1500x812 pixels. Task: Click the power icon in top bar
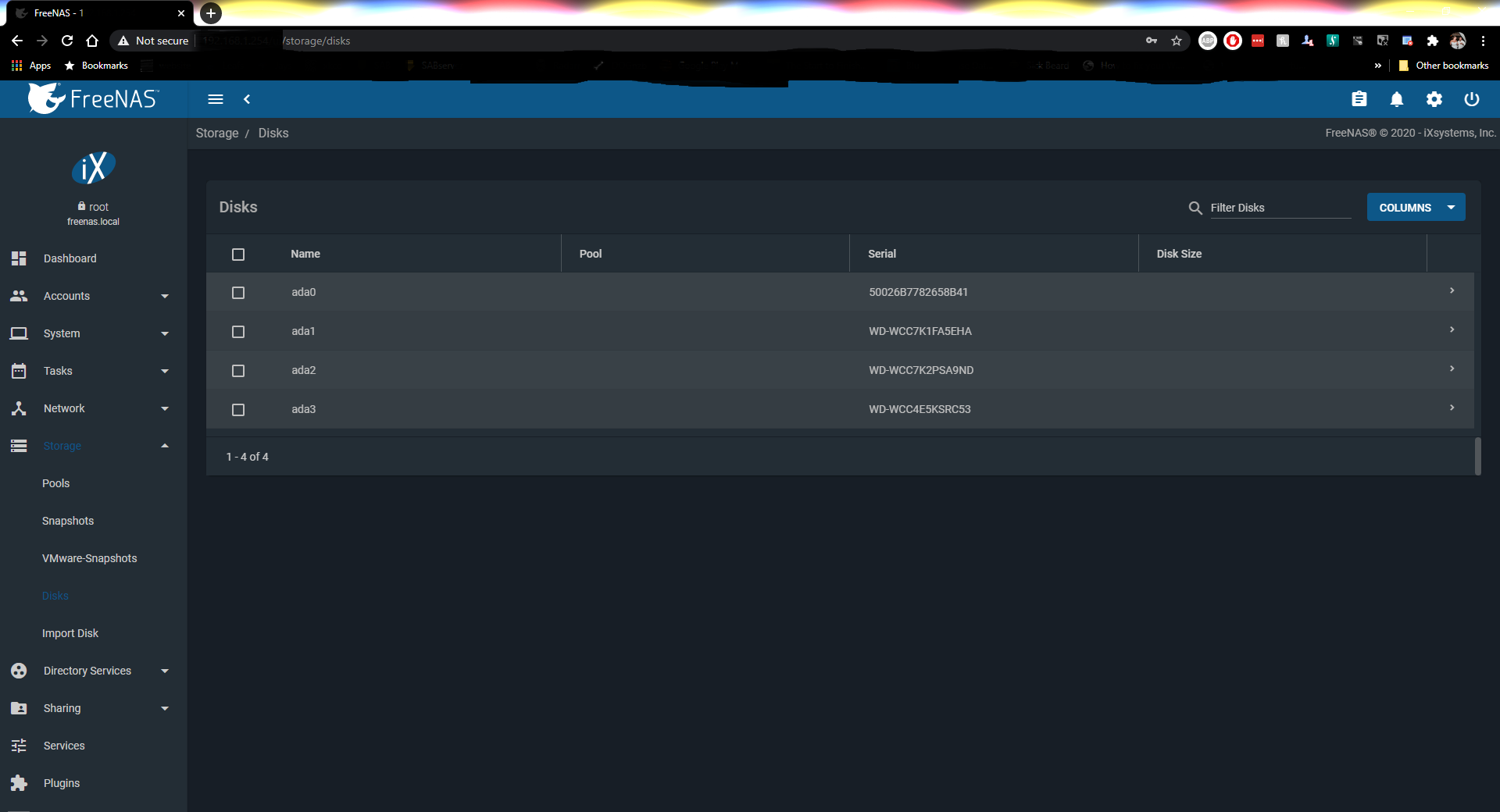(x=1472, y=99)
